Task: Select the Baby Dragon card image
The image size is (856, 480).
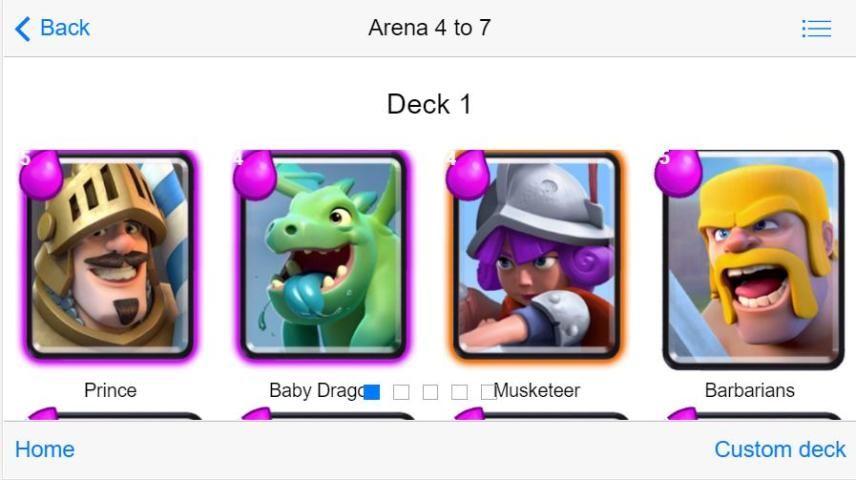Action: pos(323,255)
